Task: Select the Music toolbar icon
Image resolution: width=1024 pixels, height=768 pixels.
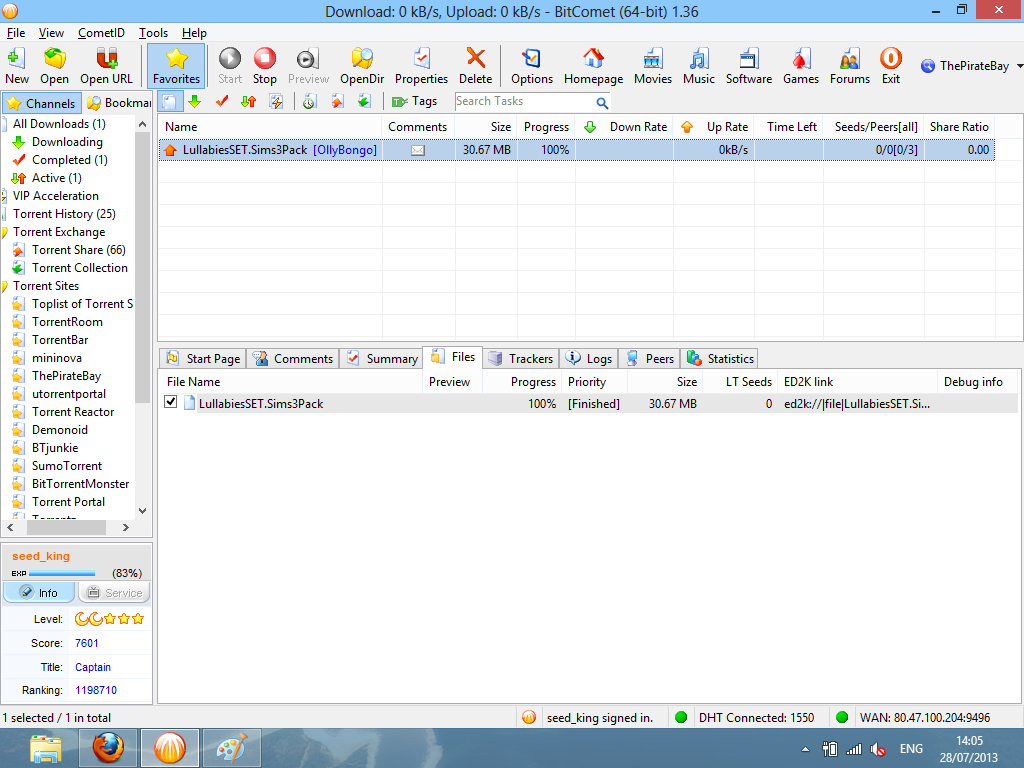Action: [x=698, y=65]
